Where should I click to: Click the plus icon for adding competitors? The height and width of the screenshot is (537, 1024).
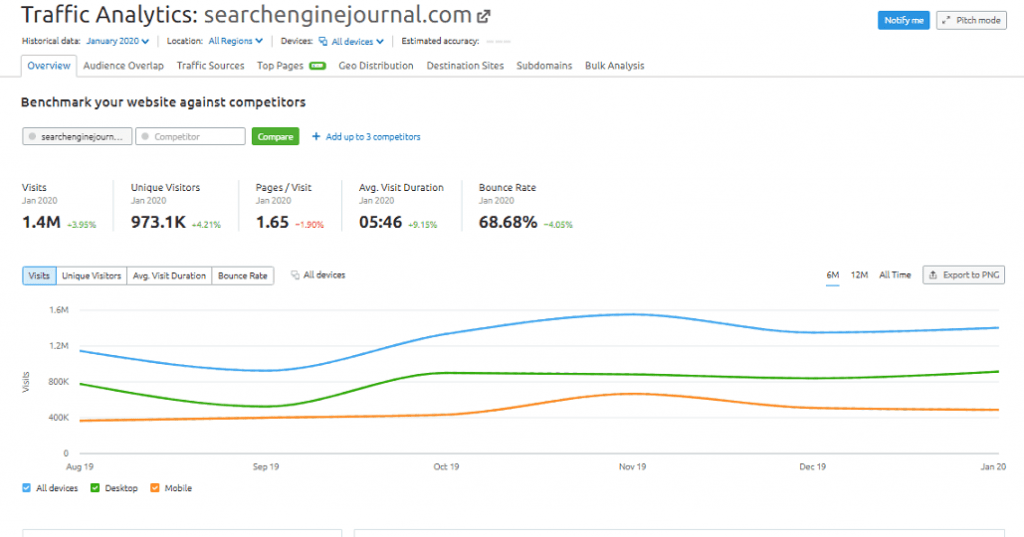click(x=316, y=137)
